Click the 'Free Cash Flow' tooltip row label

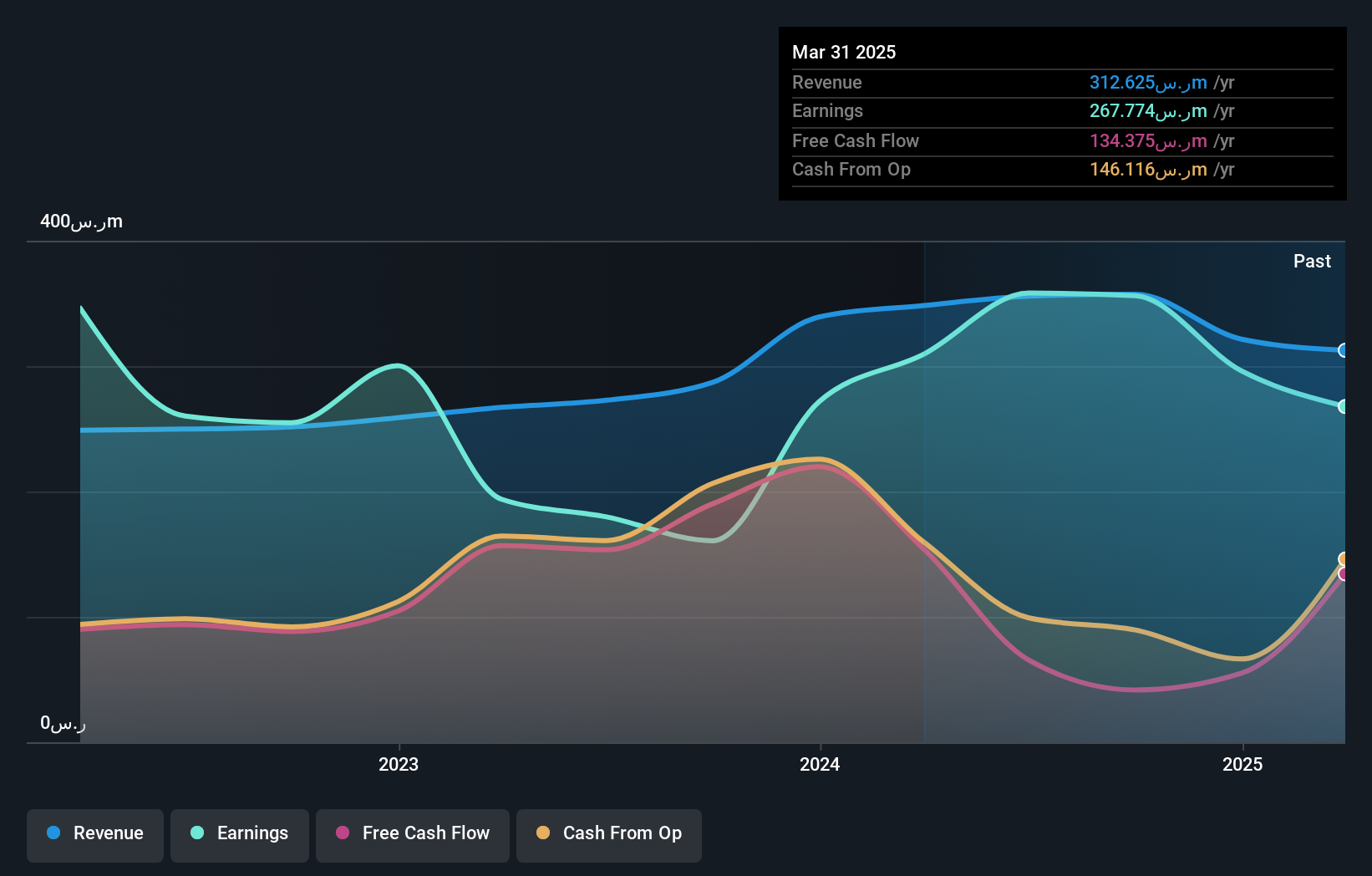[856, 141]
